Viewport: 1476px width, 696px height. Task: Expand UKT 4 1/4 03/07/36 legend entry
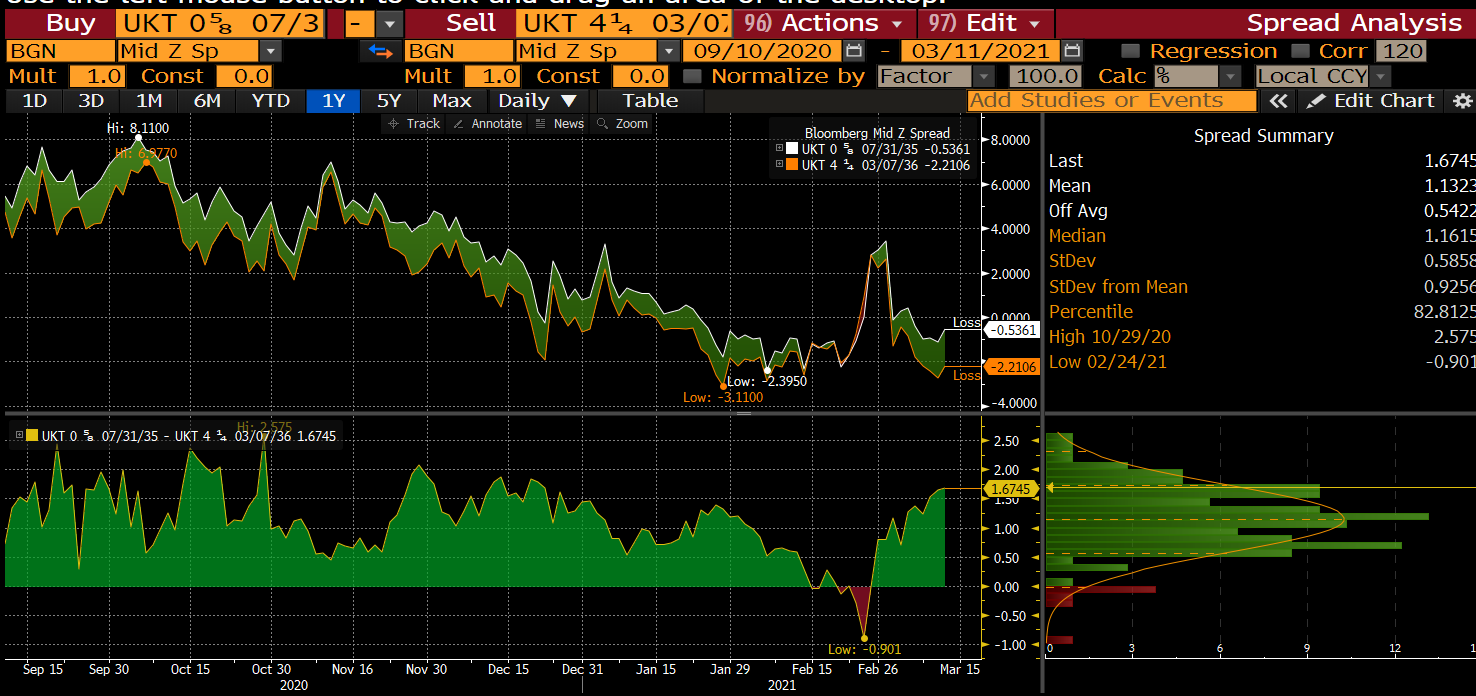click(780, 165)
